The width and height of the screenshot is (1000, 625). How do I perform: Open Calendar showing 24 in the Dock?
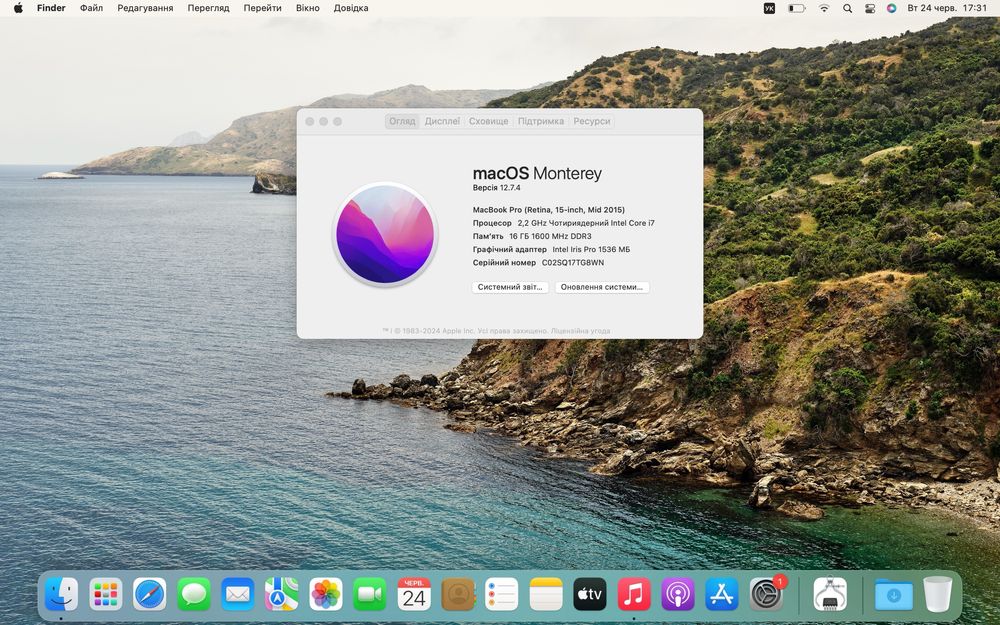(x=413, y=594)
